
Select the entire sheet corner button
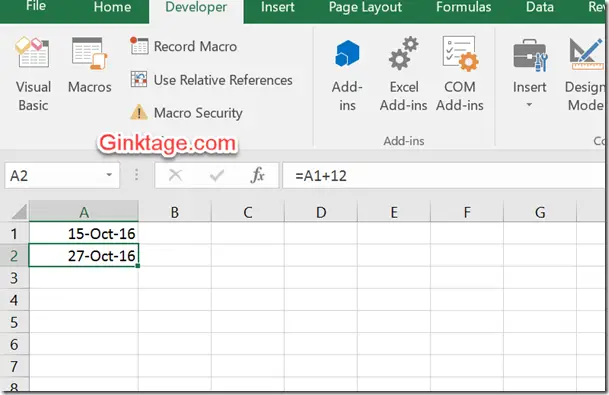coord(19,212)
